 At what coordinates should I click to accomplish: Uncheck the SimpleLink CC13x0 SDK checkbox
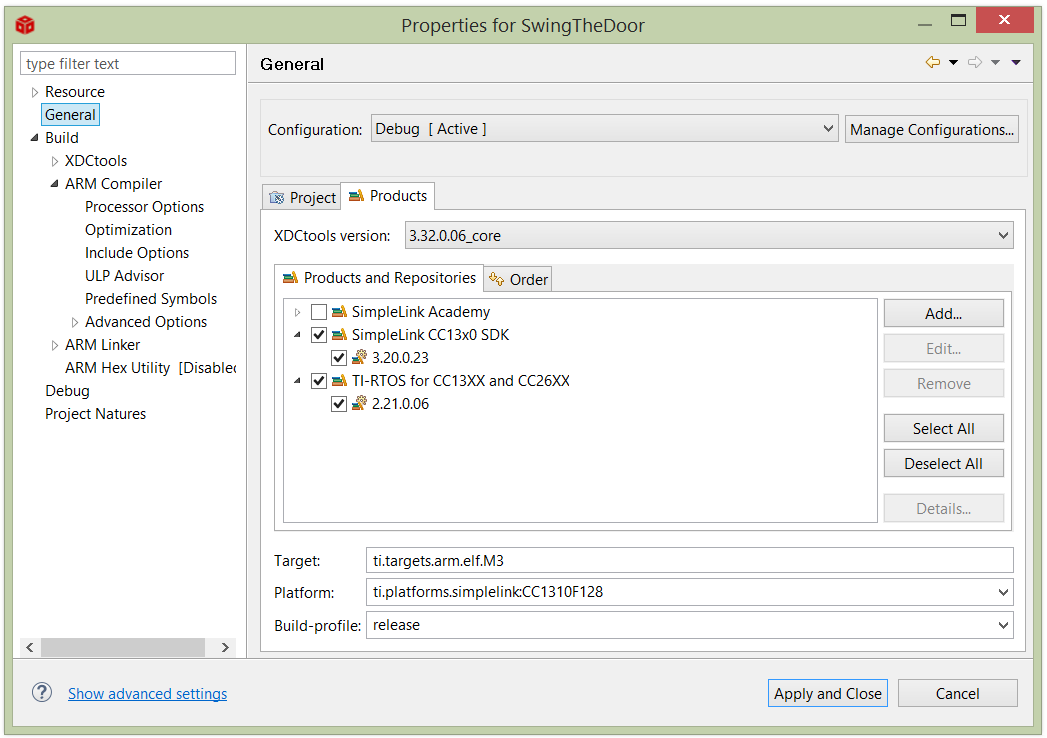[319, 335]
